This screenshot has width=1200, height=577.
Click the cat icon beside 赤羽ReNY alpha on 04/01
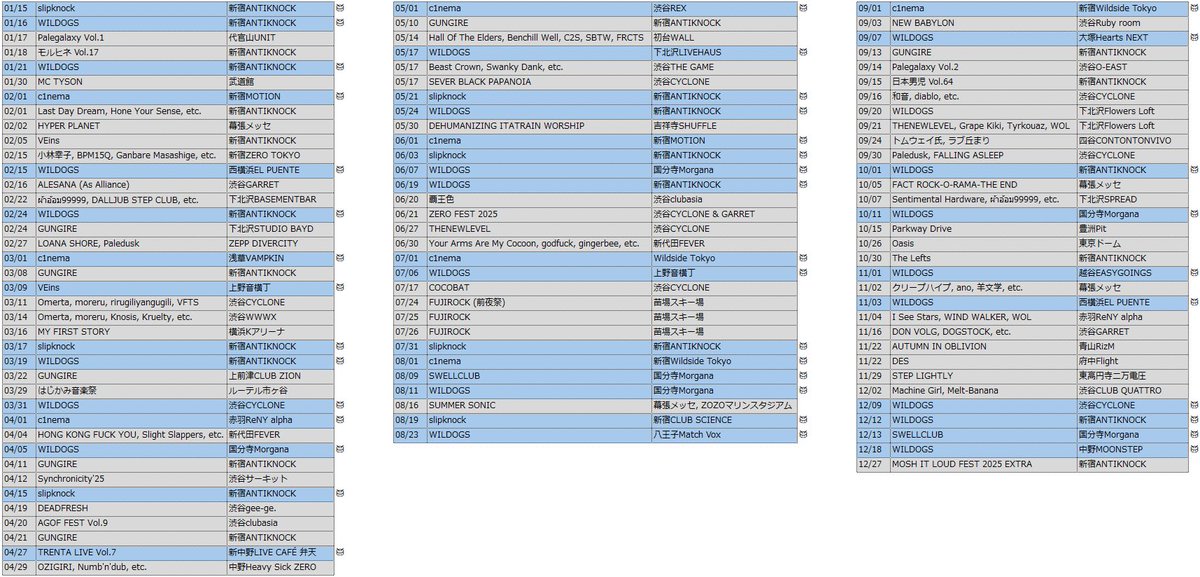(341, 421)
